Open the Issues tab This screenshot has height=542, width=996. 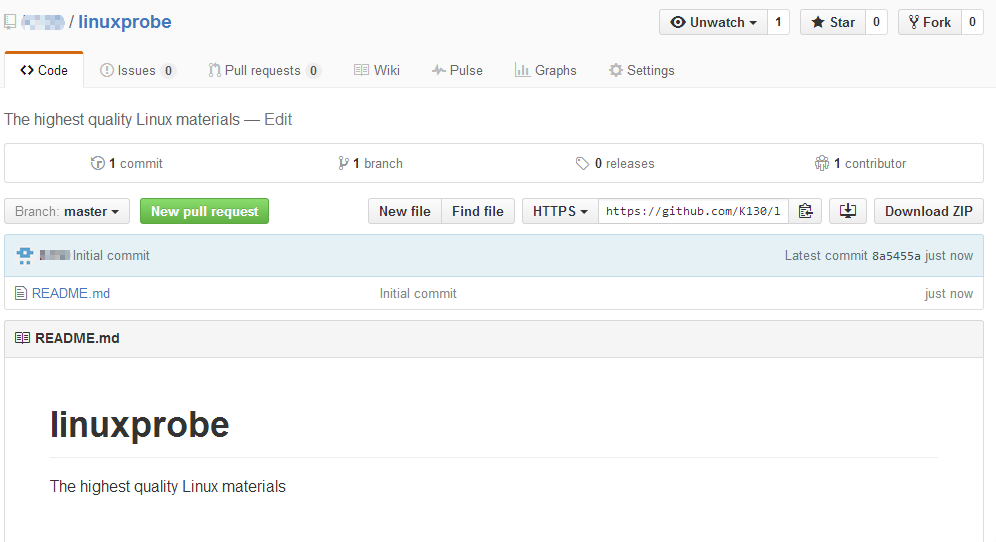click(x=137, y=71)
